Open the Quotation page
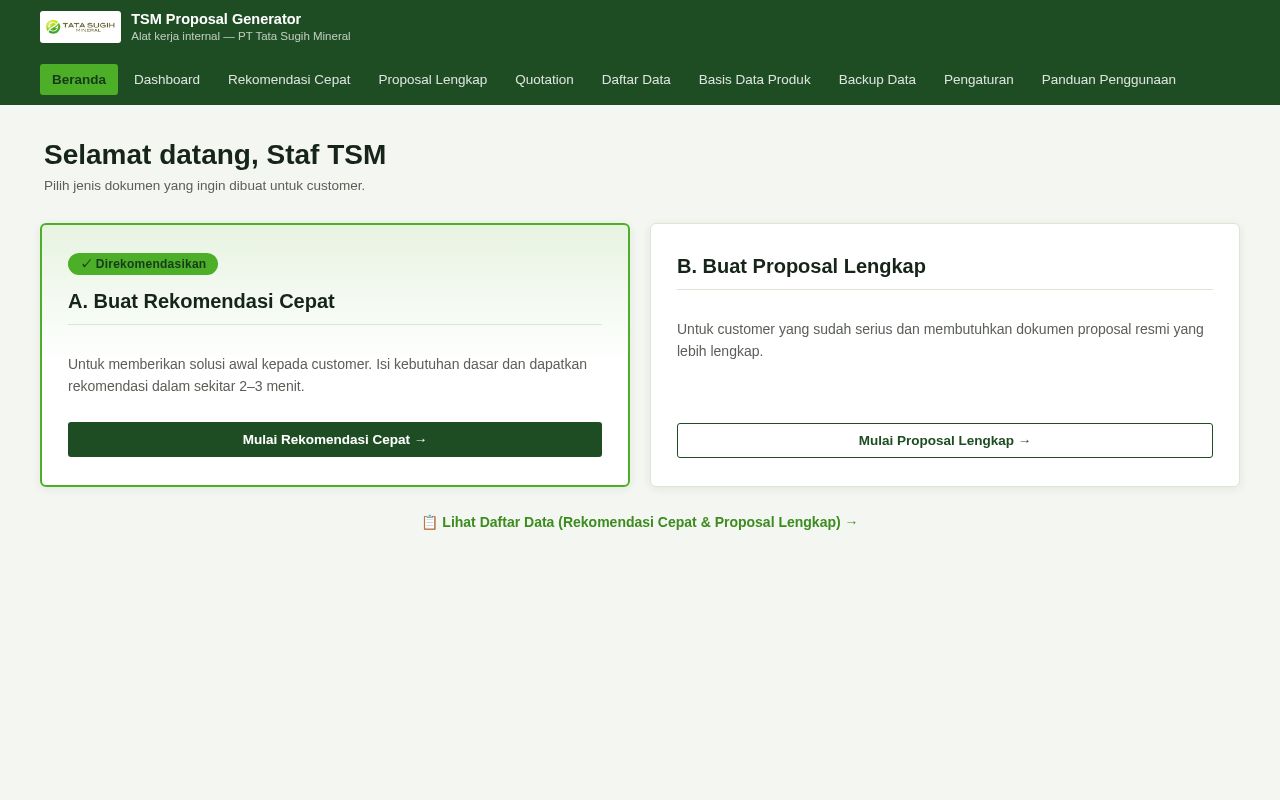This screenshot has height=800, width=1280. 545,80
